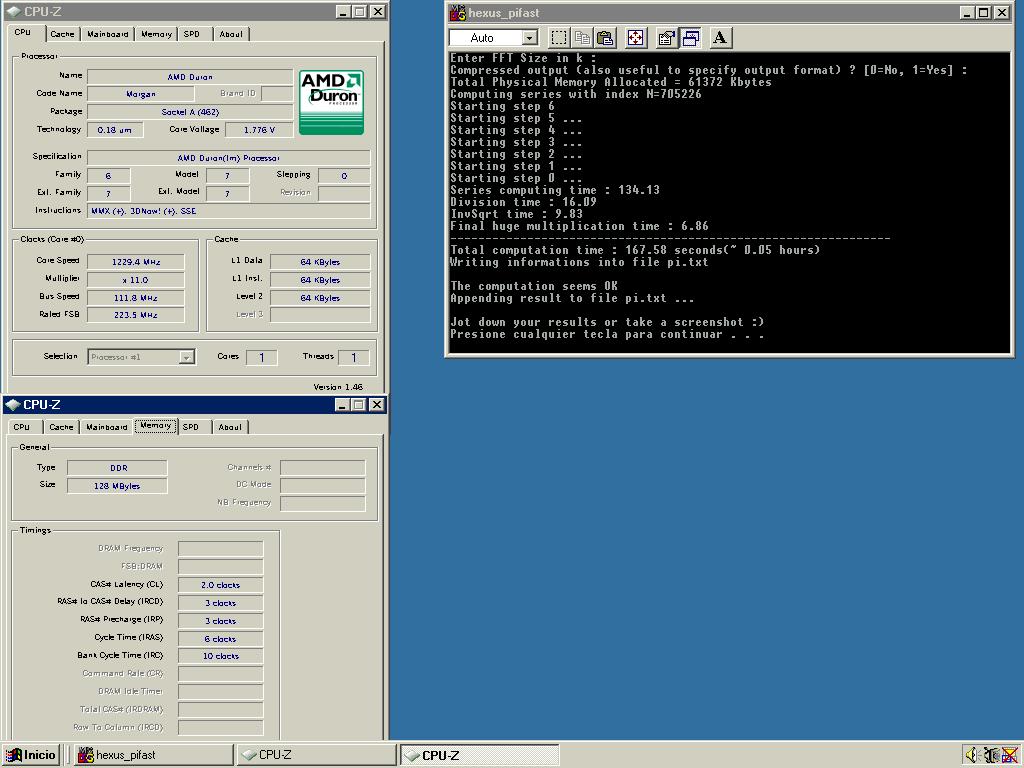Click the Multiplier value x 11.0

tap(136, 280)
